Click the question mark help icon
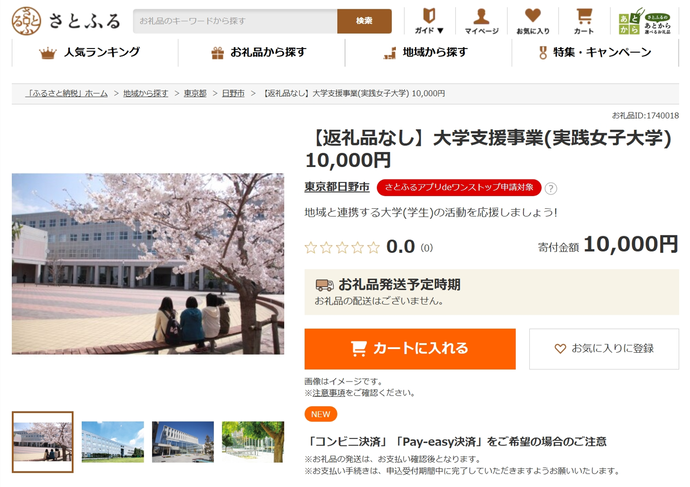Viewport: 690px width, 487px height. click(x=551, y=188)
